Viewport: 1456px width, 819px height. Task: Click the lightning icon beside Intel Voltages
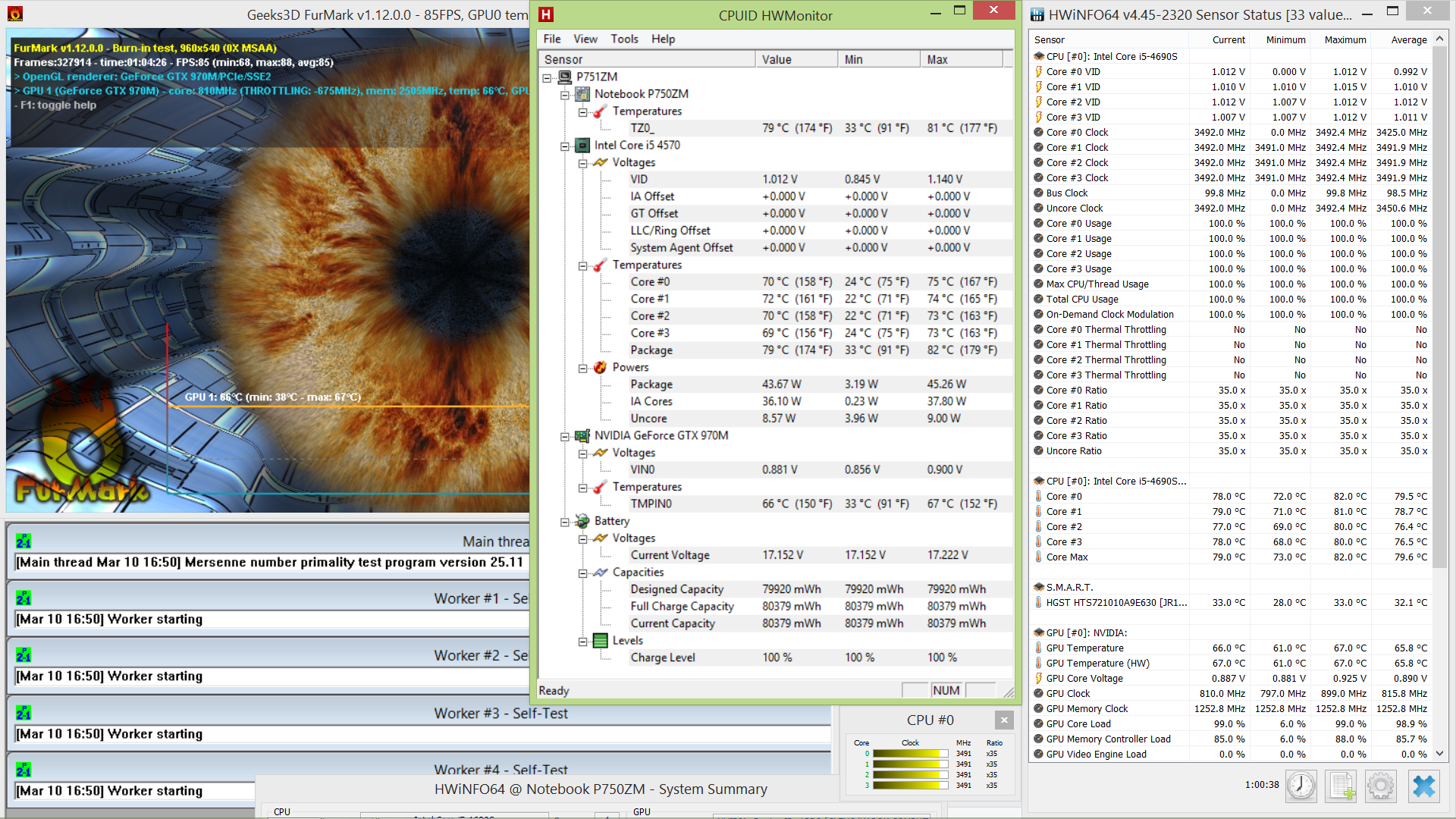point(600,162)
